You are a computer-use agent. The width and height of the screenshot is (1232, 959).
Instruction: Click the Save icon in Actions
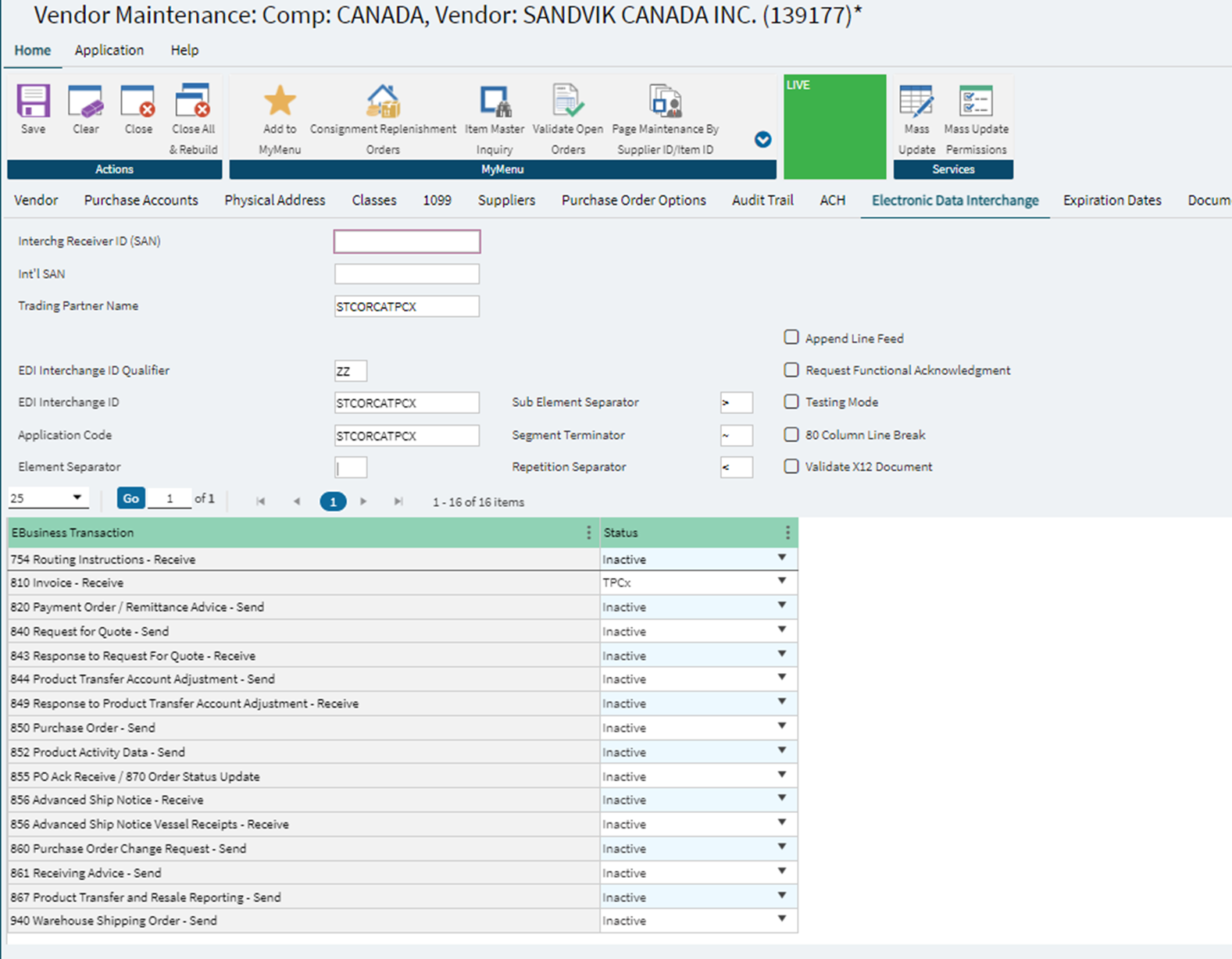33,102
